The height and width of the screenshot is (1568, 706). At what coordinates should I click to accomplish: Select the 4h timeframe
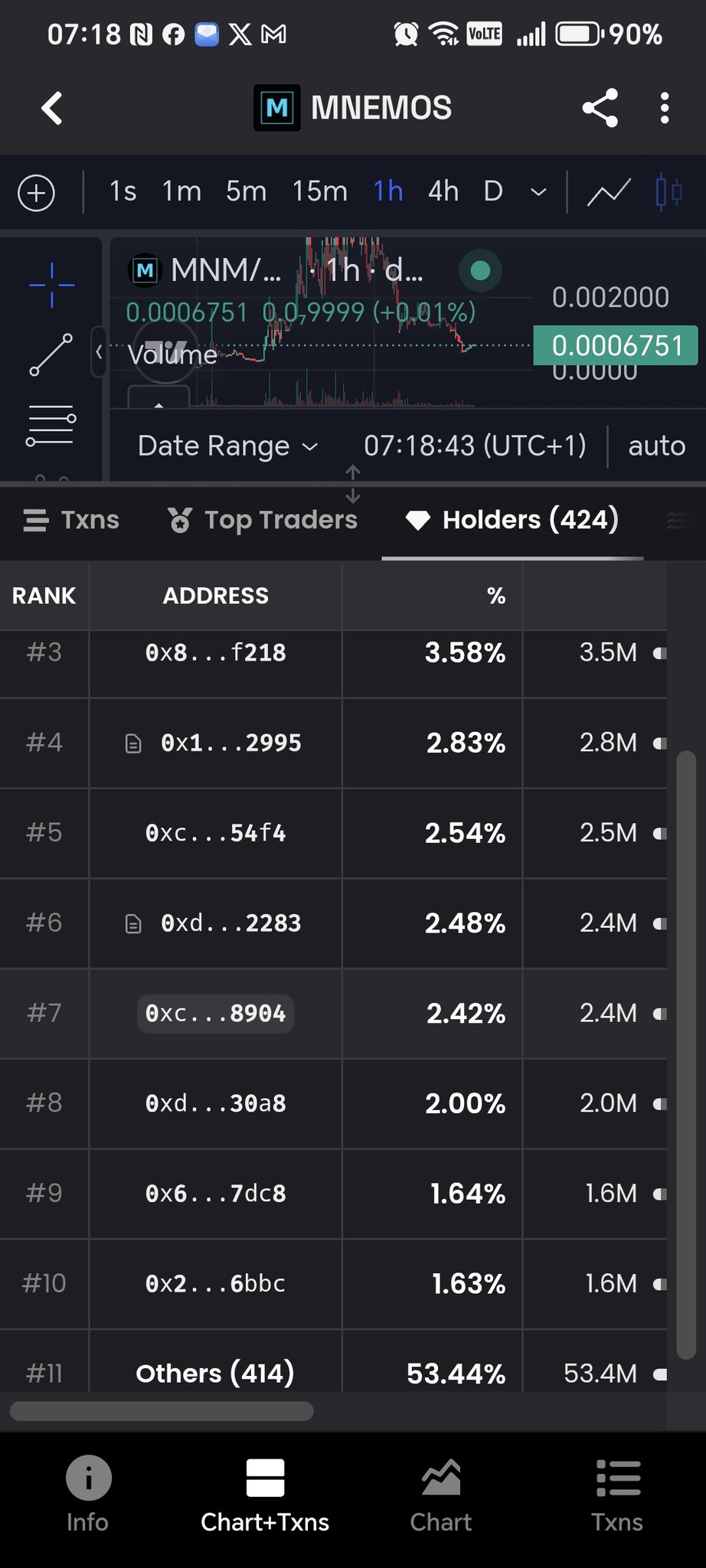443,191
